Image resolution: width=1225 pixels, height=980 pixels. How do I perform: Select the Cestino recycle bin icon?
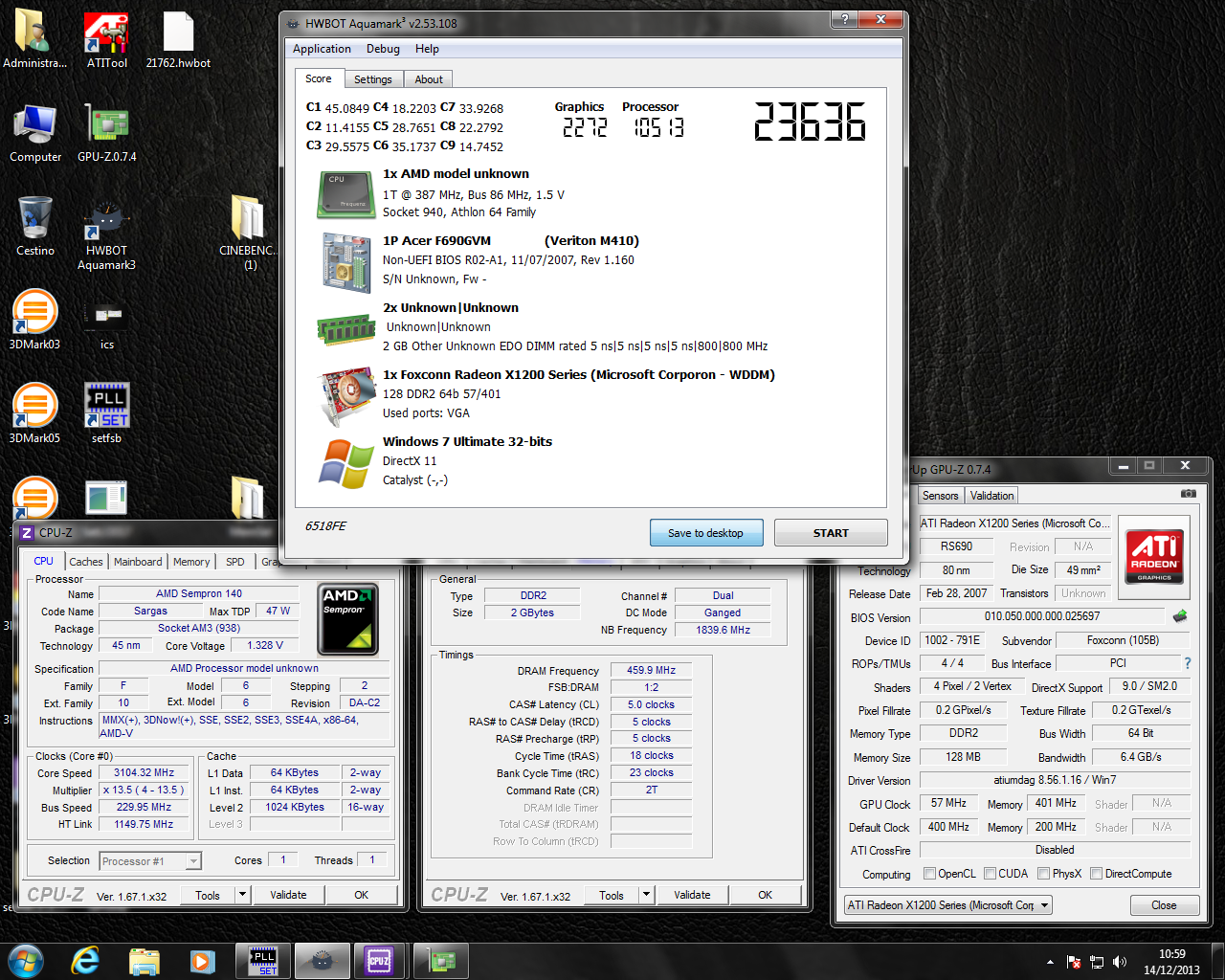click(x=35, y=228)
